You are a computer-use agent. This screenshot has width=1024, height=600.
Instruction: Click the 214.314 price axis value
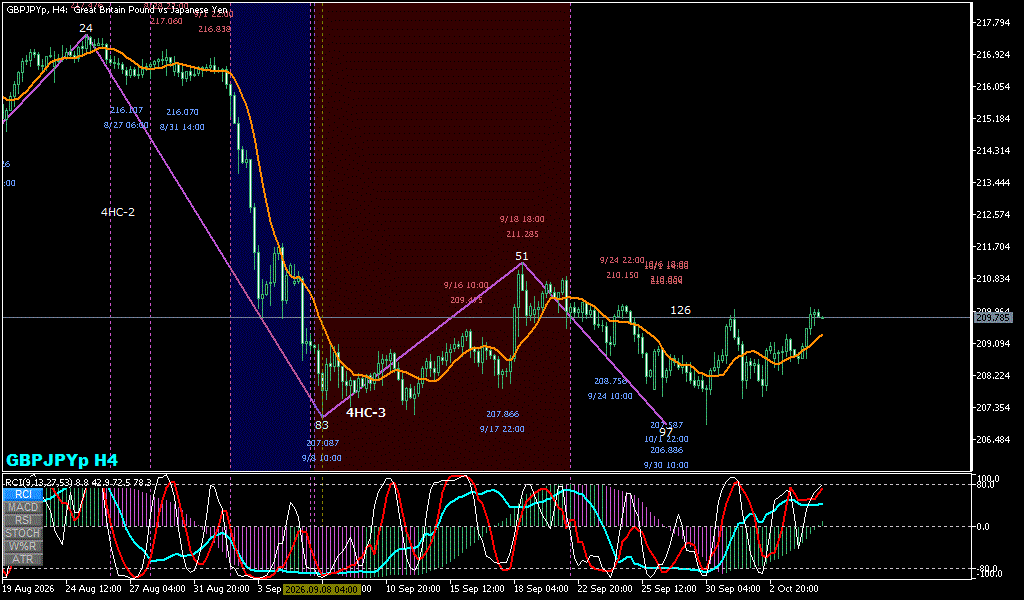pos(993,151)
